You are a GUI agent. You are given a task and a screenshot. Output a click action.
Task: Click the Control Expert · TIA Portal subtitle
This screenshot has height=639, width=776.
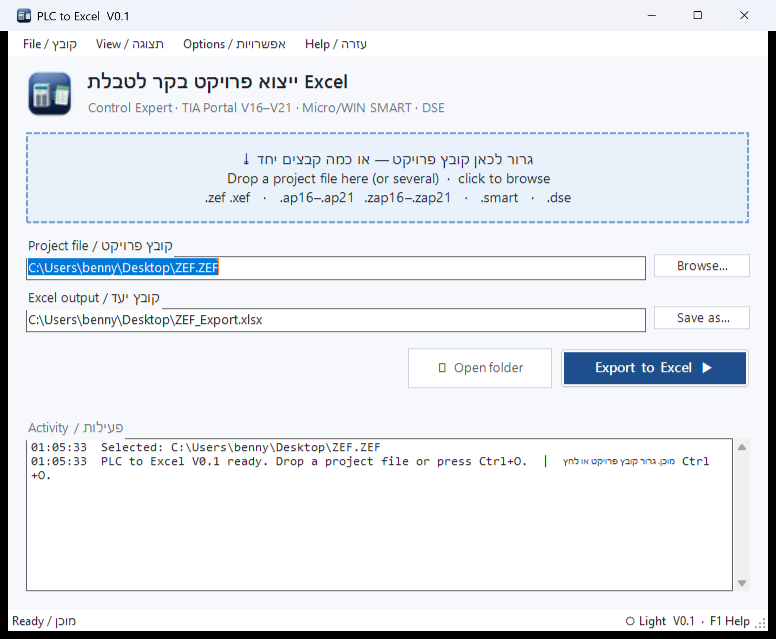266,108
